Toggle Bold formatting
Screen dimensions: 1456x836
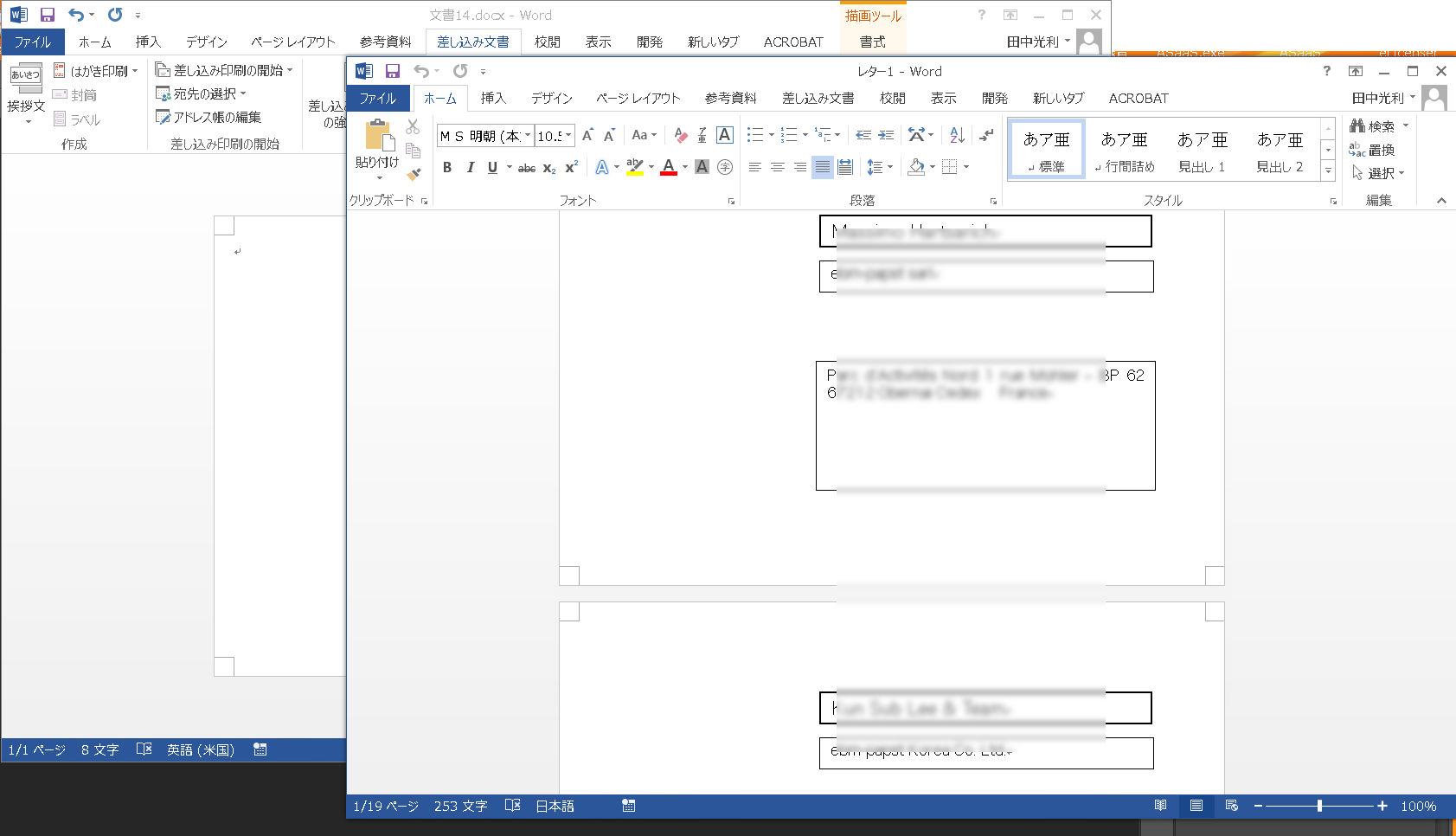447,168
